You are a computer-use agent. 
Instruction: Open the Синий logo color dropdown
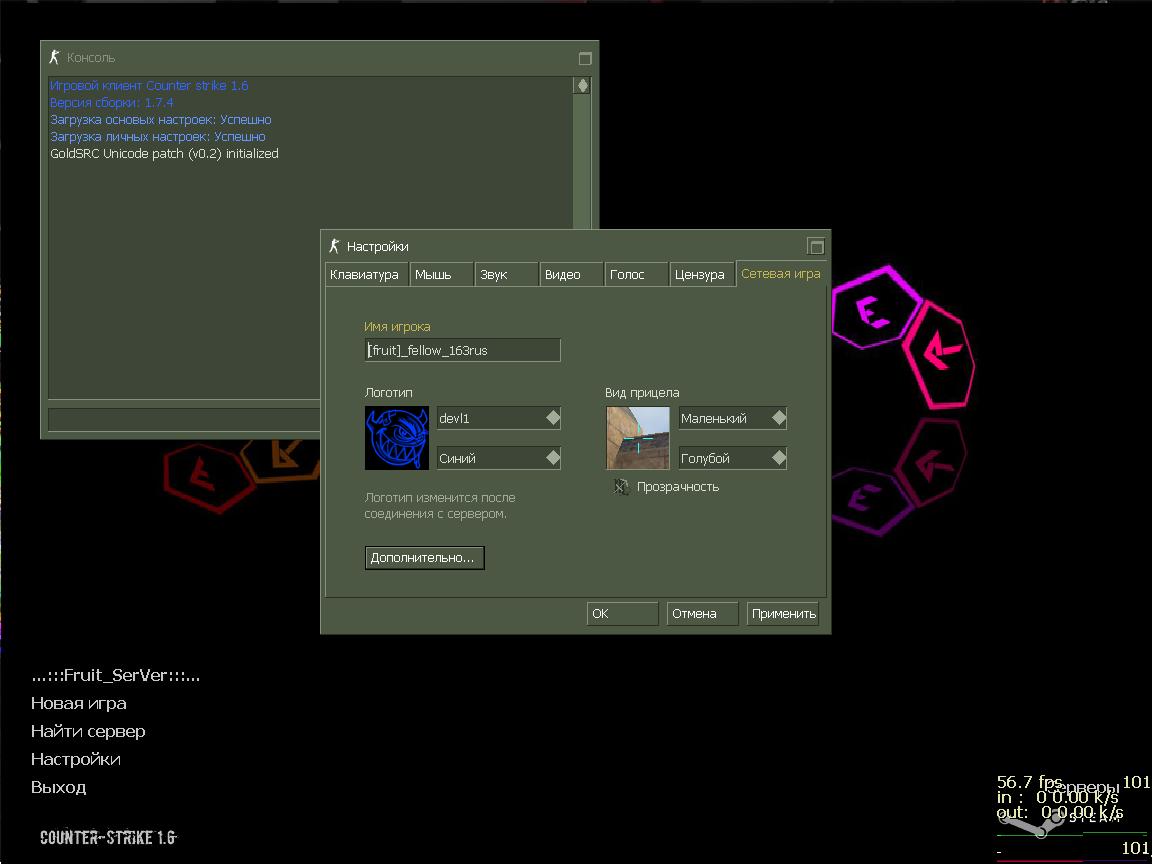pyautogui.click(x=499, y=458)
